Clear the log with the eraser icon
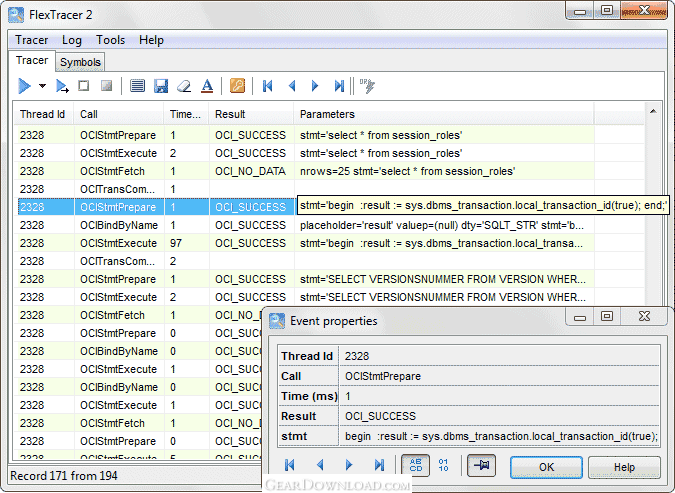The image size is (675, 493). [x=184, y=86]
